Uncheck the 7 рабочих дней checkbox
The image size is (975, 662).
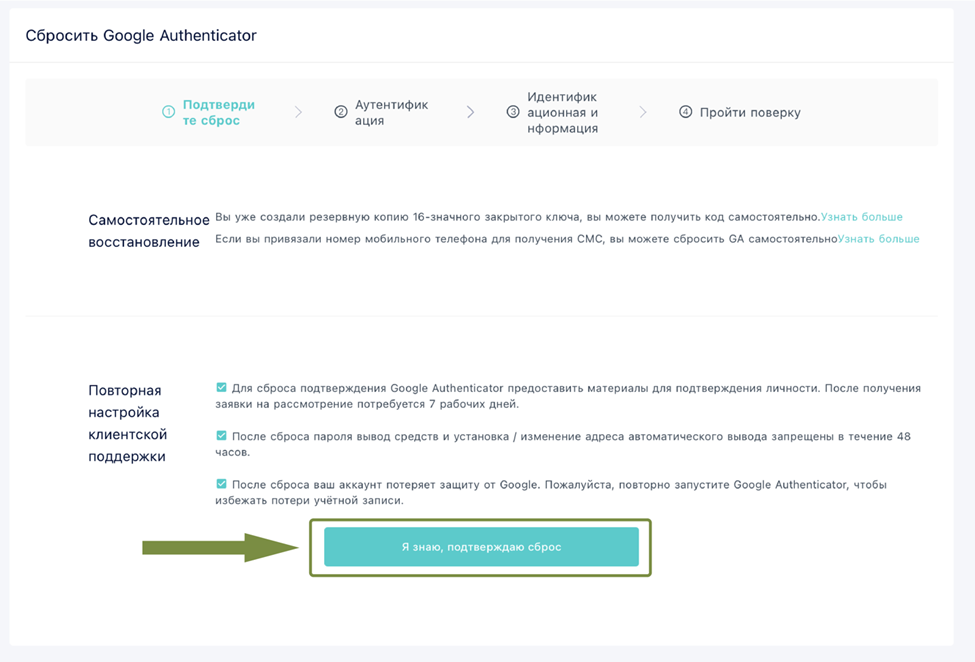coord(221,387)
